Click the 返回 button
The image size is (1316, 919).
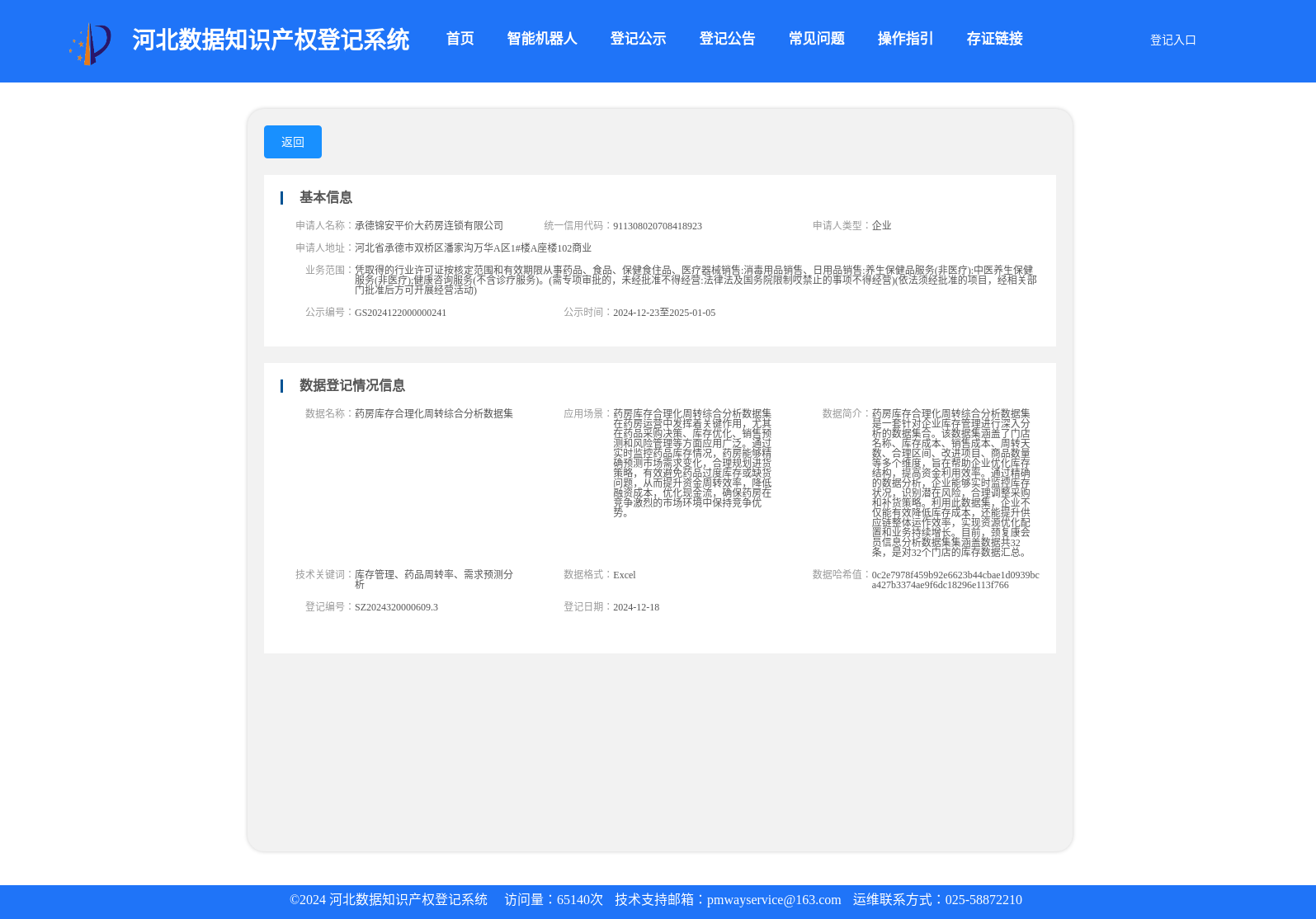click(293, 142)
